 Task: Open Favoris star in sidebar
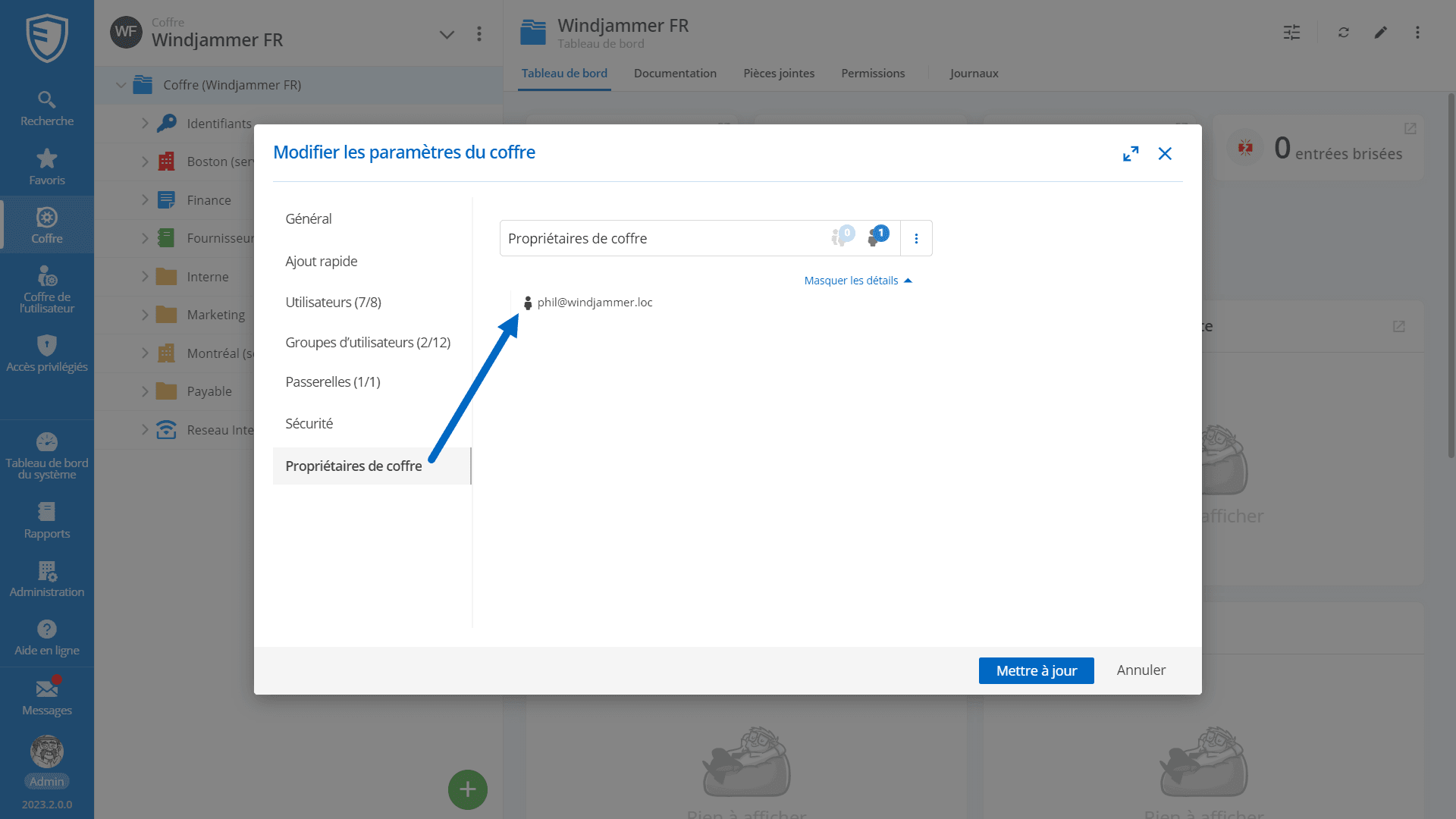(x=47, y=167)
